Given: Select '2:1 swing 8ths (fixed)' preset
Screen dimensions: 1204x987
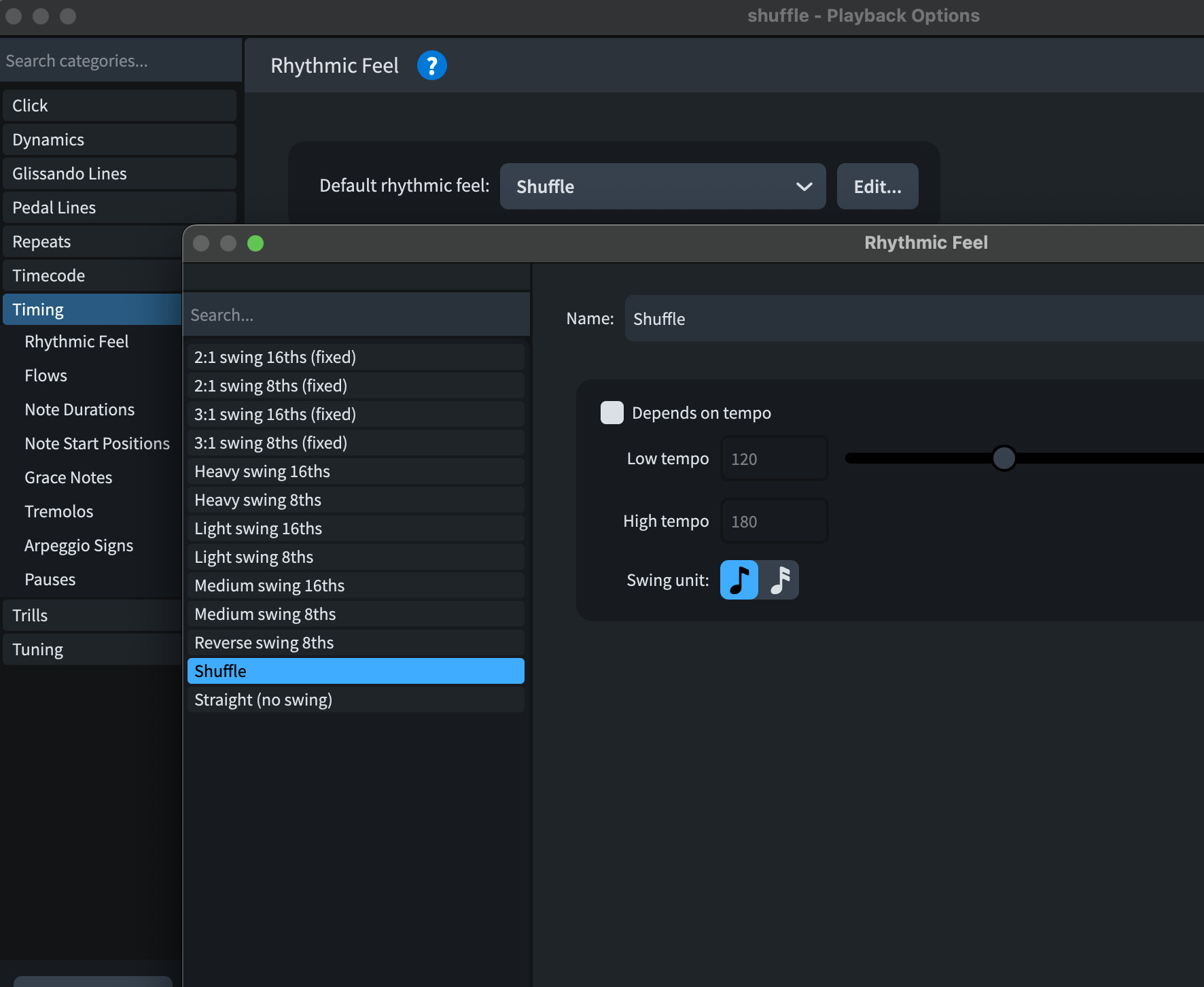Looking at the screenshot, I should click(356, 385).
